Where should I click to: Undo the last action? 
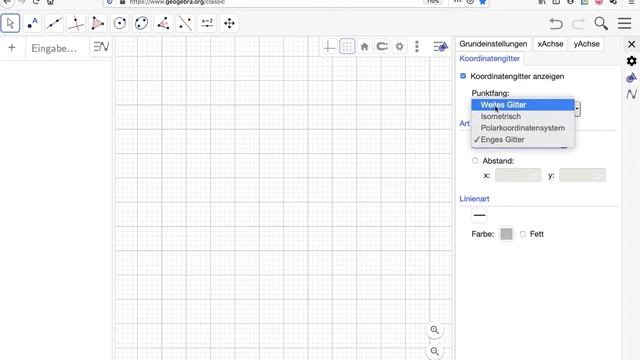pos(556,24)
